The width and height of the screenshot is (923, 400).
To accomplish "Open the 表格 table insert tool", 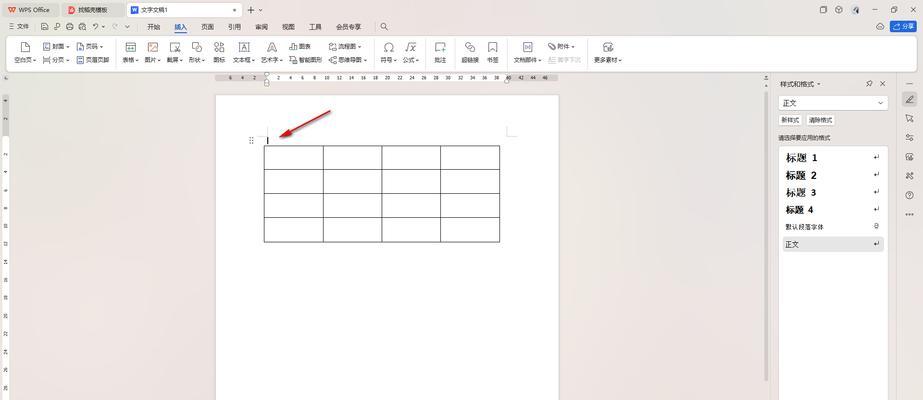I will pyautogui.click(x=130, y=53).
